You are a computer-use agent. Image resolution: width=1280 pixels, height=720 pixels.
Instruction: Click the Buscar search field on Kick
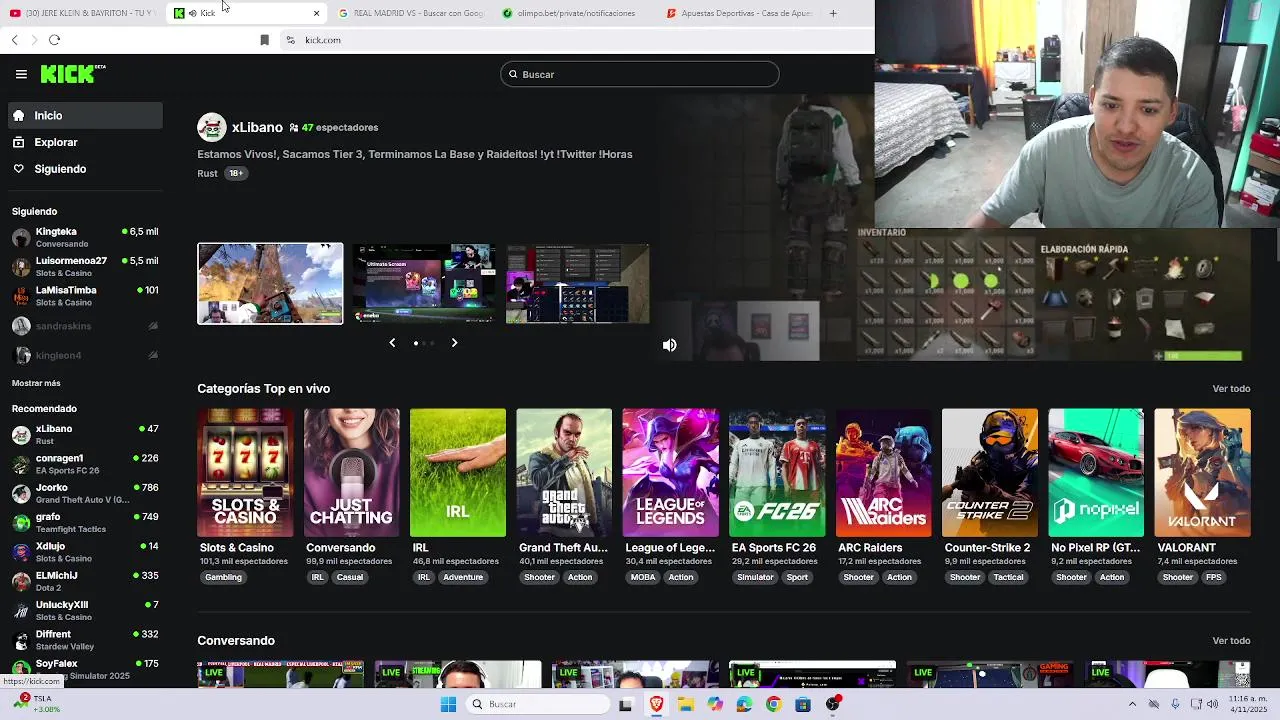click(639, 74)
